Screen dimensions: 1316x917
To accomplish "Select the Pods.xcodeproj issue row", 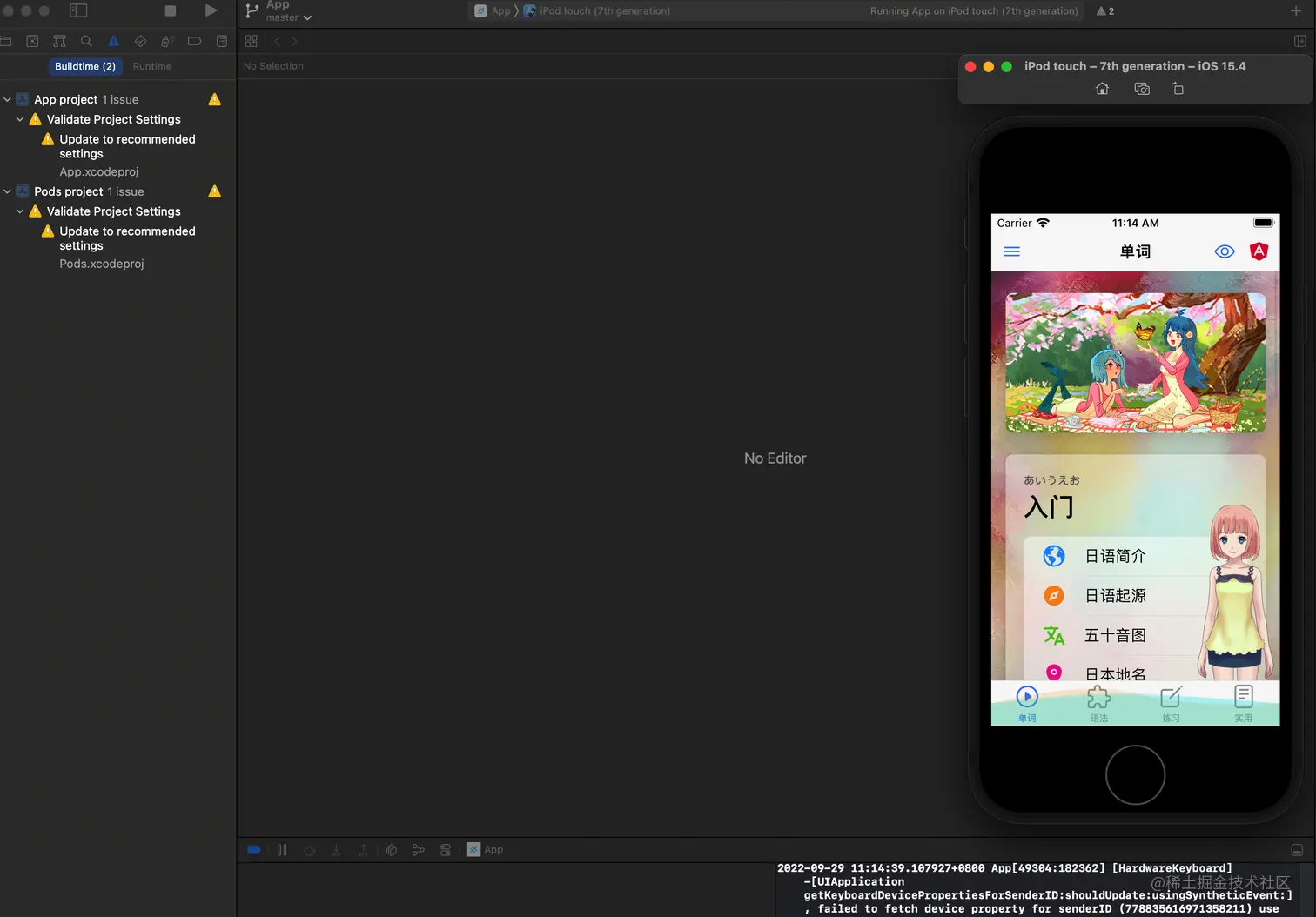I will [102, 264].
